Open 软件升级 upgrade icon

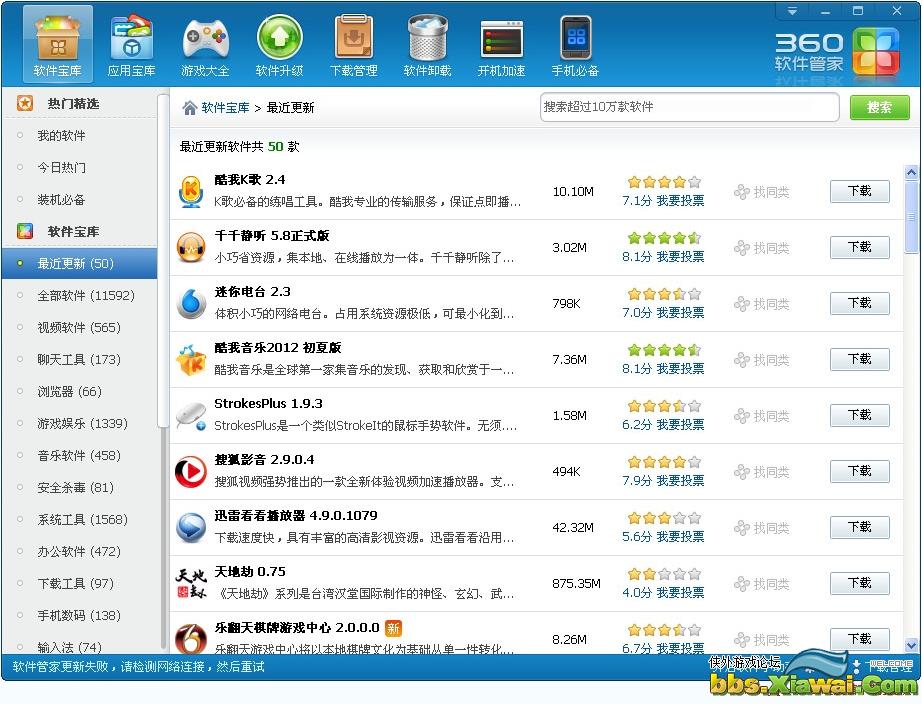279,46
